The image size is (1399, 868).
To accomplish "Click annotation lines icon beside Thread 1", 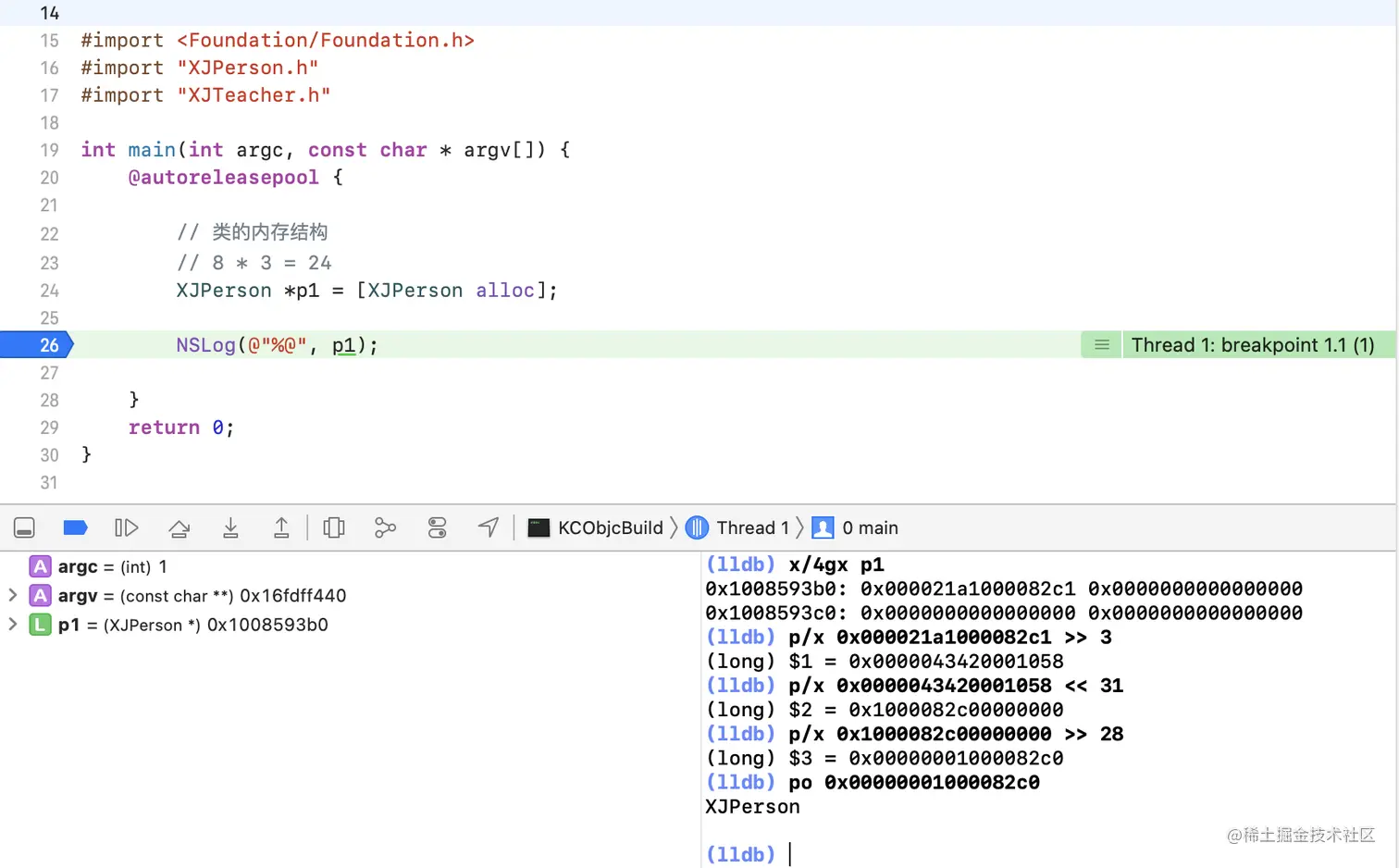I will point(1102,345).
